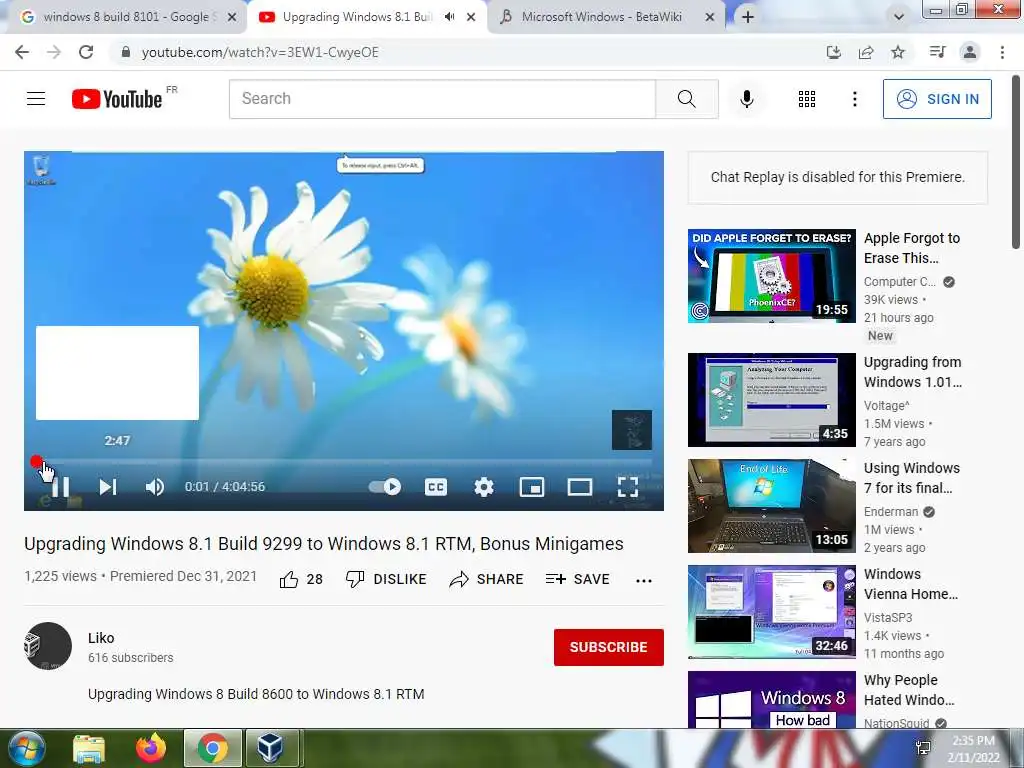1024x768 pixels.
Task: Open Chrome profile avatar
Action: click(x=970, y=52)
